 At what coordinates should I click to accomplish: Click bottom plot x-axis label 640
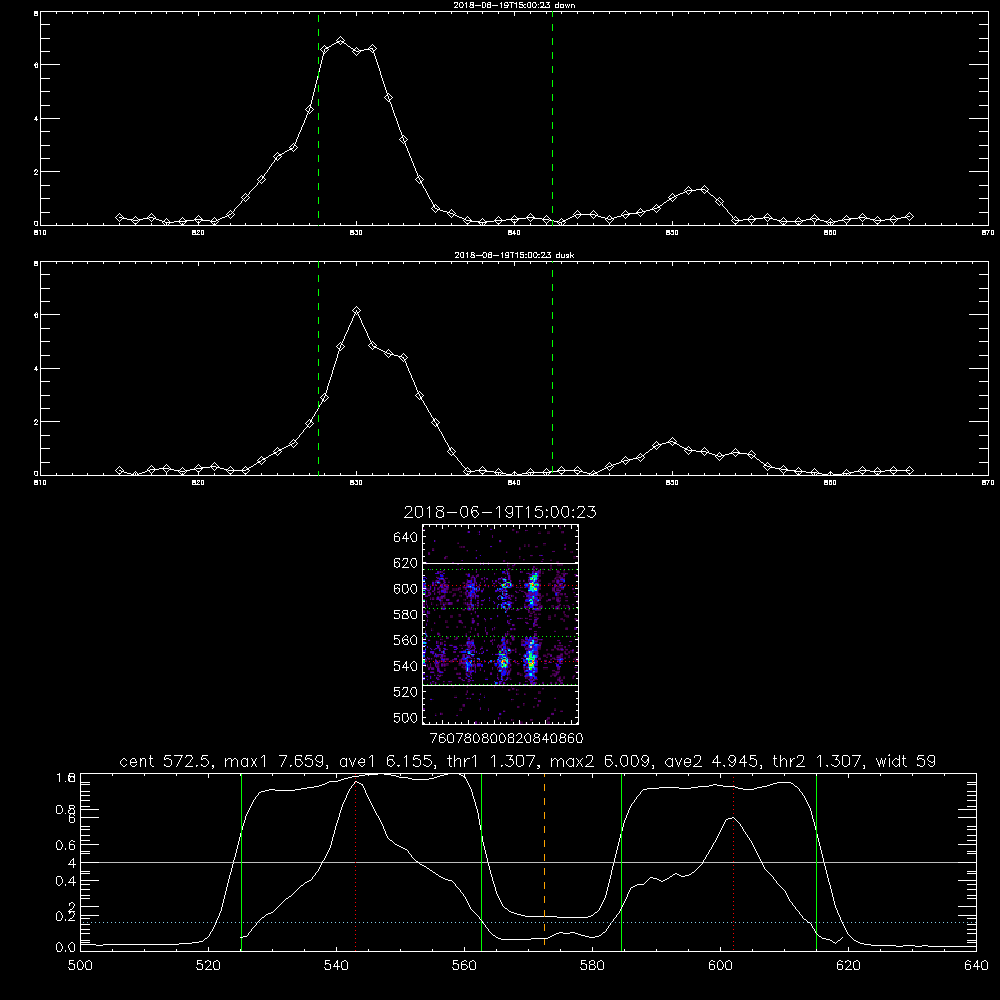[x=976, y=966]
